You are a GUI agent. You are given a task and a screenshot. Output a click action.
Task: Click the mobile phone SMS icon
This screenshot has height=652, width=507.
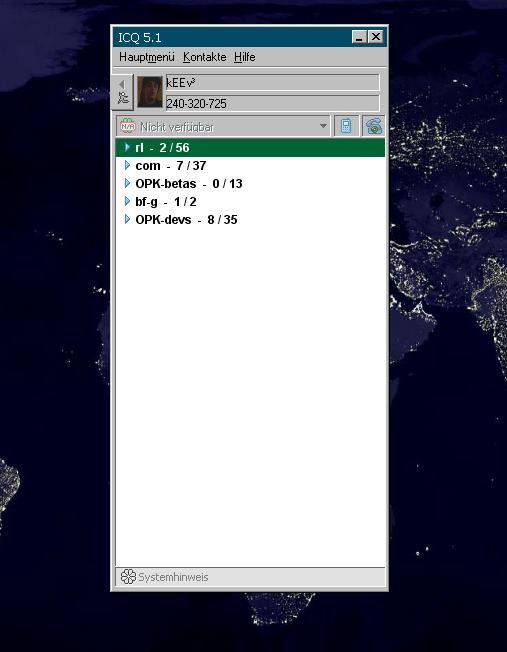pyautogui.click(x=346, y=126)
